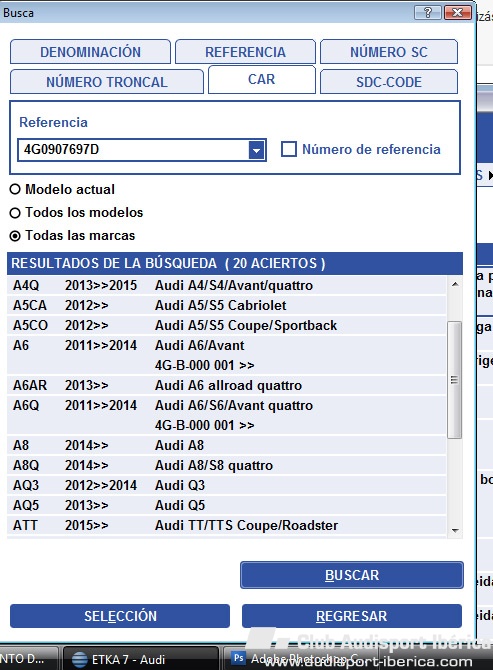Image resolution: width=493 pixels, height=670 pixels.
Task: Expand the Referencia dropdown arrow
Action: [257, 150]
